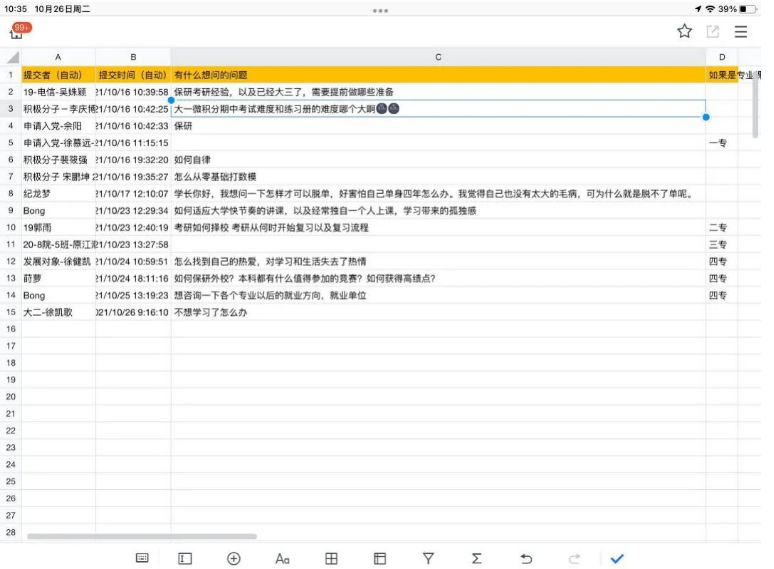Image resolution: width=774 pixels, height=569 pixels.
Task: Select column A header
Action: tap(58, 57)
